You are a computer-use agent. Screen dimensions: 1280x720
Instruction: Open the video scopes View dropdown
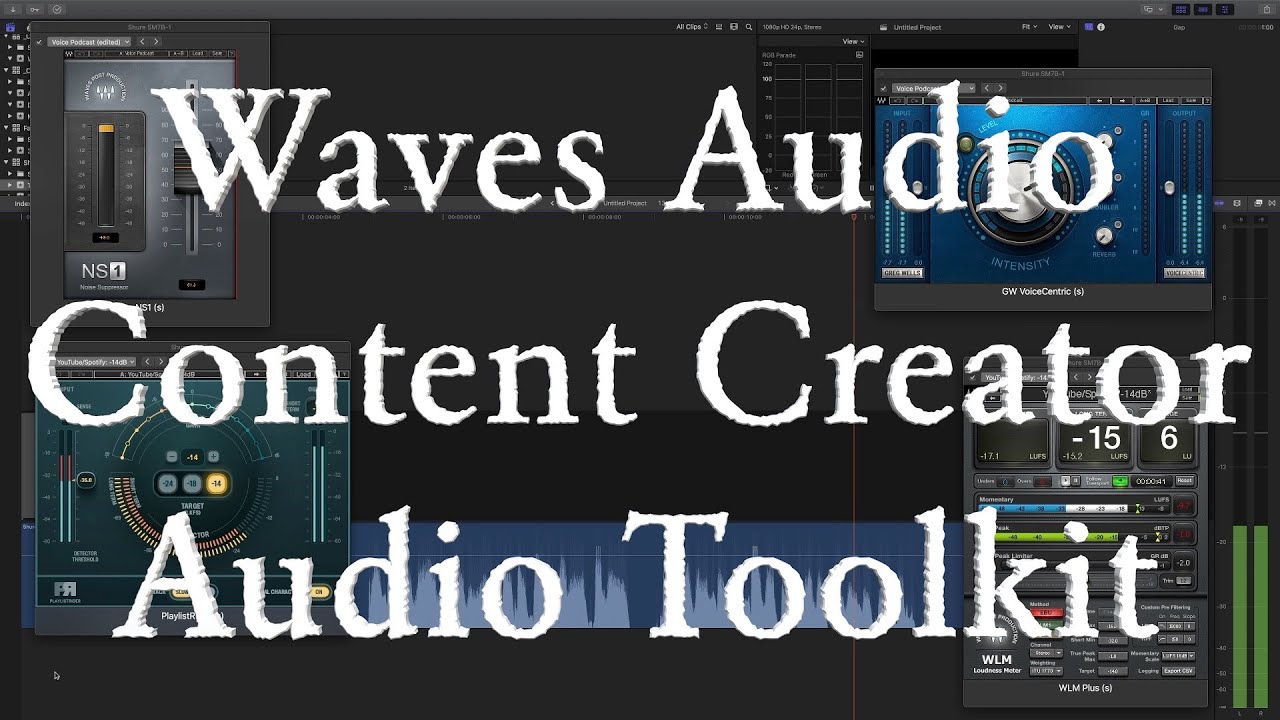(853, 41)
